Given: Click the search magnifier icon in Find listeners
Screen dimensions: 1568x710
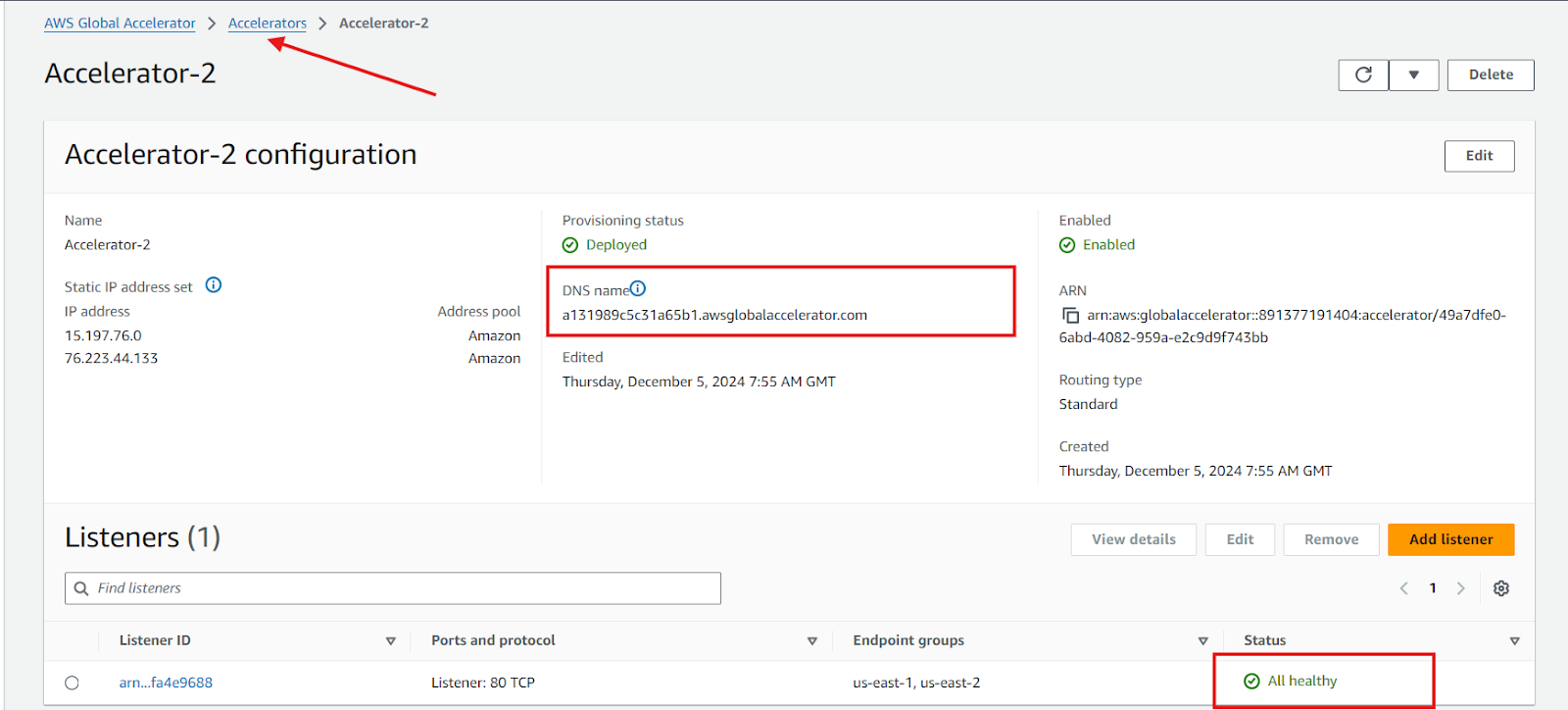Looking at the screenshot, I should point(81,588).
